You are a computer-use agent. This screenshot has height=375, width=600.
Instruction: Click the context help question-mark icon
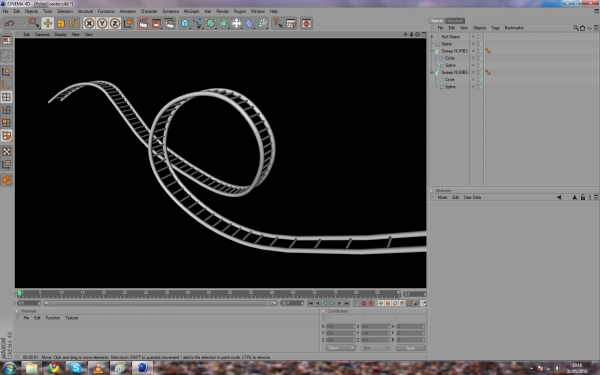tap(278, 23)
